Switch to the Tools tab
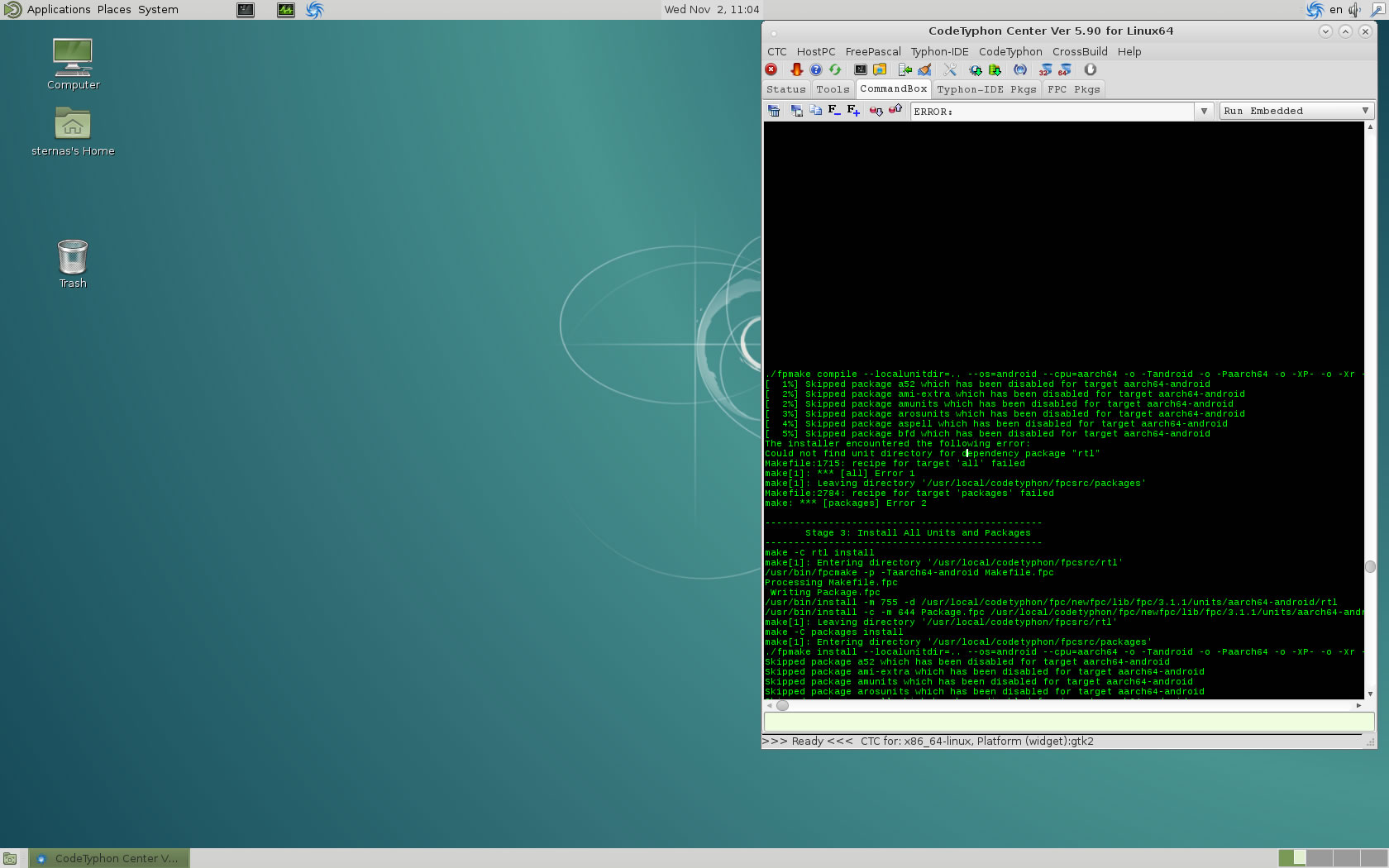 [x=833, y=89]
